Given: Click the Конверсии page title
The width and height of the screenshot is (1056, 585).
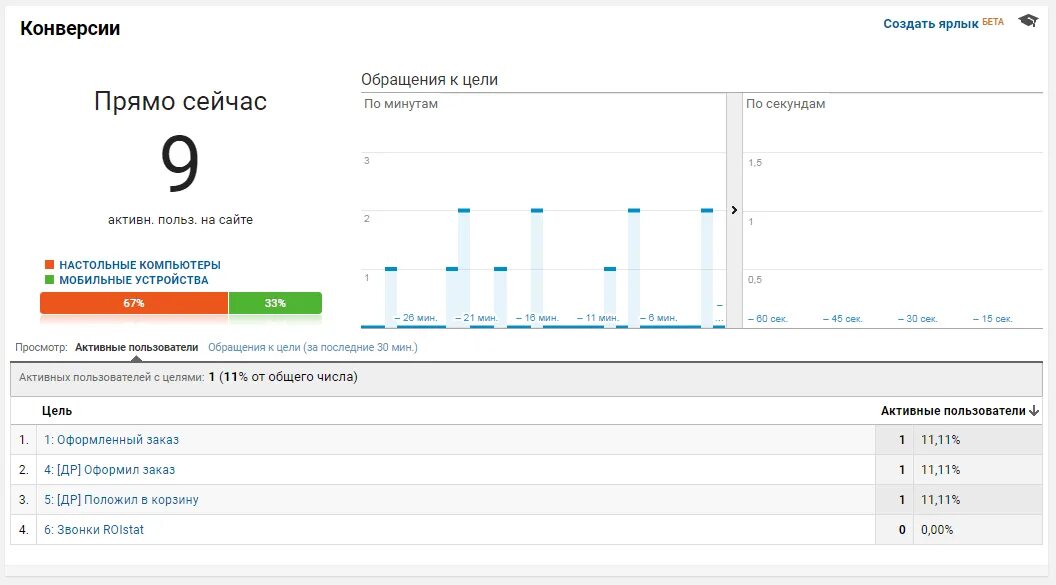Looking at the screenshot, I should click(68, 28).
